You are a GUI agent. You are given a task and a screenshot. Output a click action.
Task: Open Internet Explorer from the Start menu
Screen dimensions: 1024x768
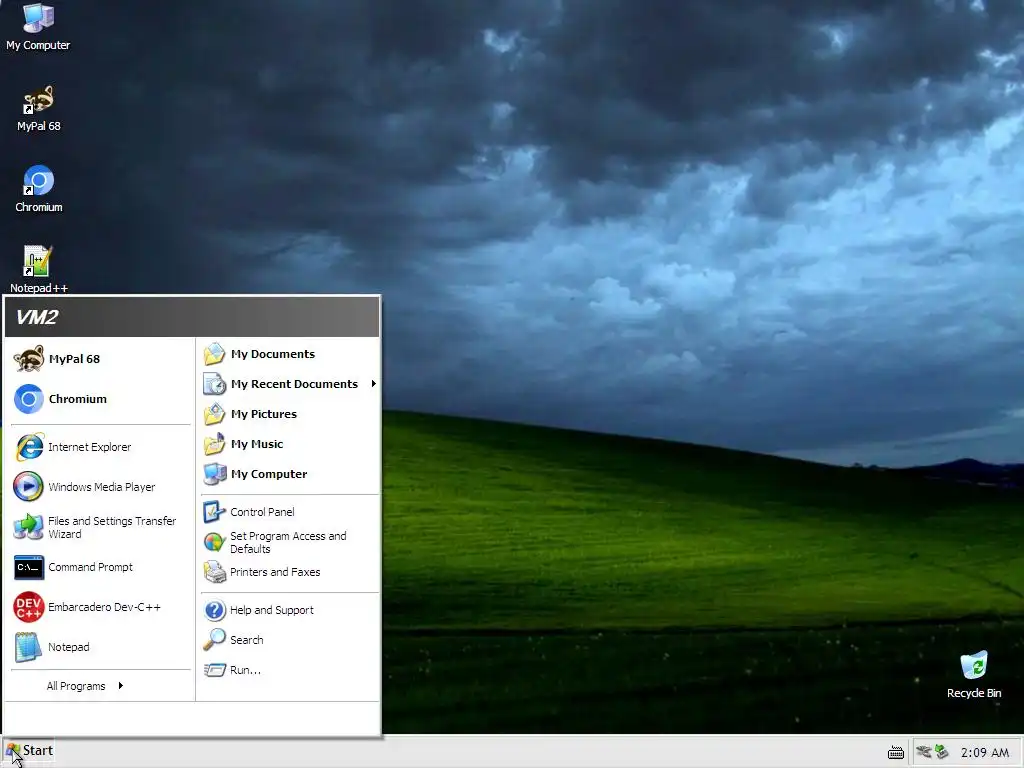click(x=101, y=447)
